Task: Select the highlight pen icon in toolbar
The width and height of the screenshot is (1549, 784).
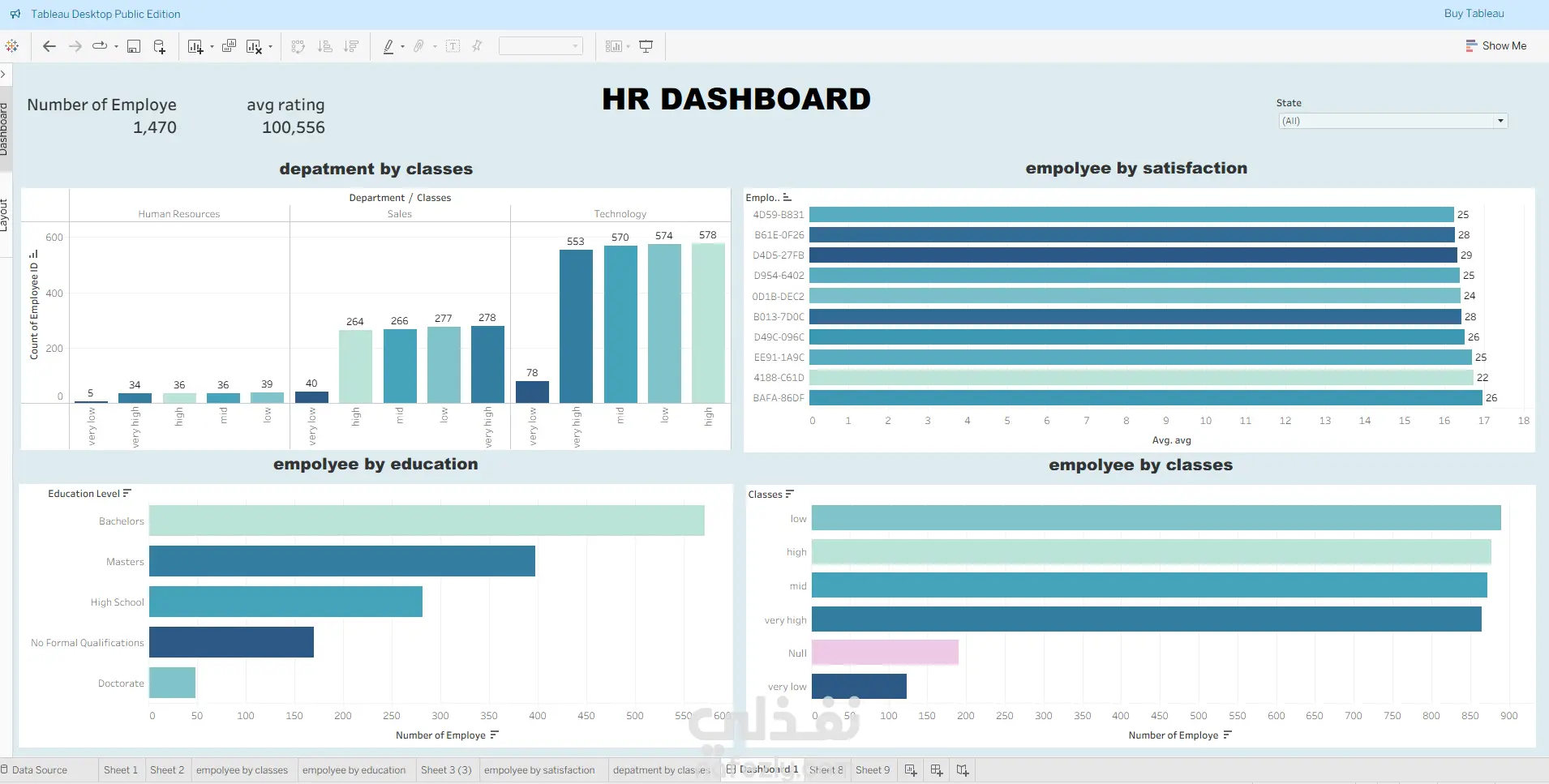Action: click(x=388, y=46)
